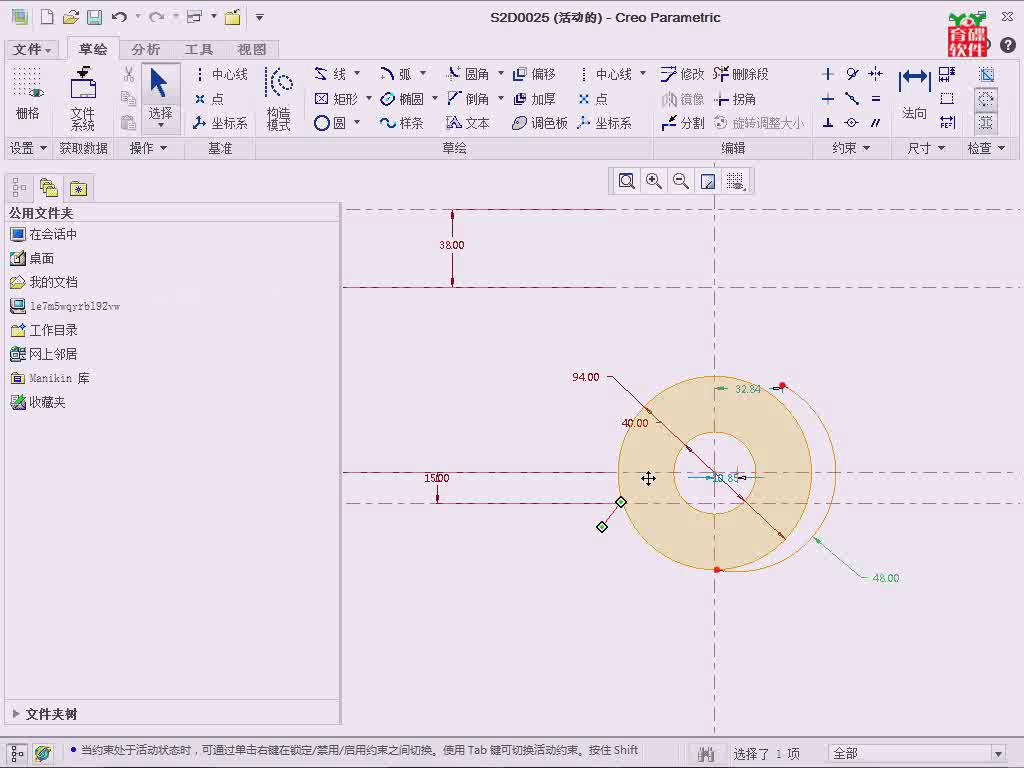Screen dimensions: 1024x768
Task: Apply the symmetric constraint icon
Action: (x=876, y=74)
